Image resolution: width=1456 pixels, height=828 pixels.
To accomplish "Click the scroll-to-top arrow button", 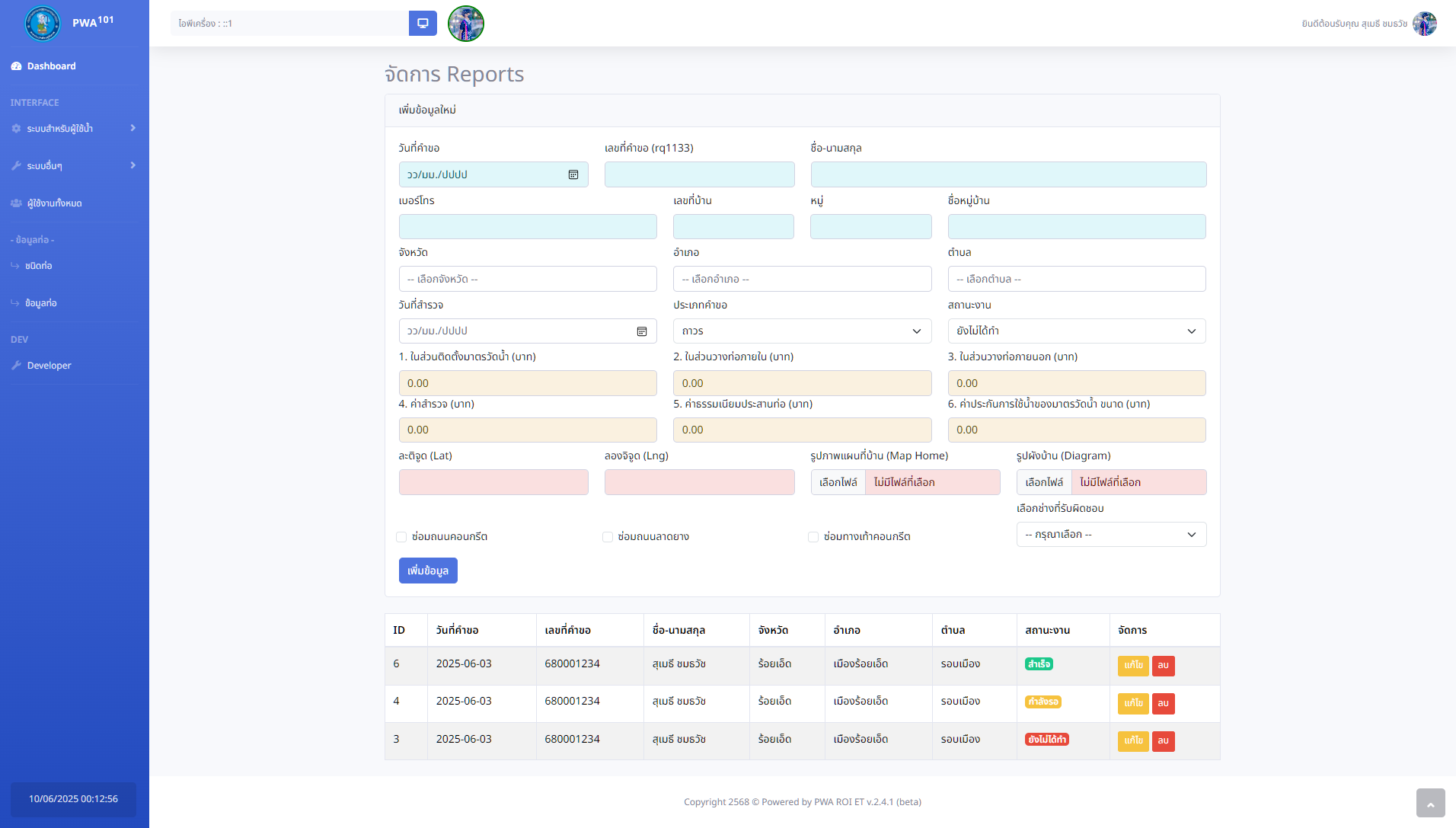I will (x=1430, y=803).
